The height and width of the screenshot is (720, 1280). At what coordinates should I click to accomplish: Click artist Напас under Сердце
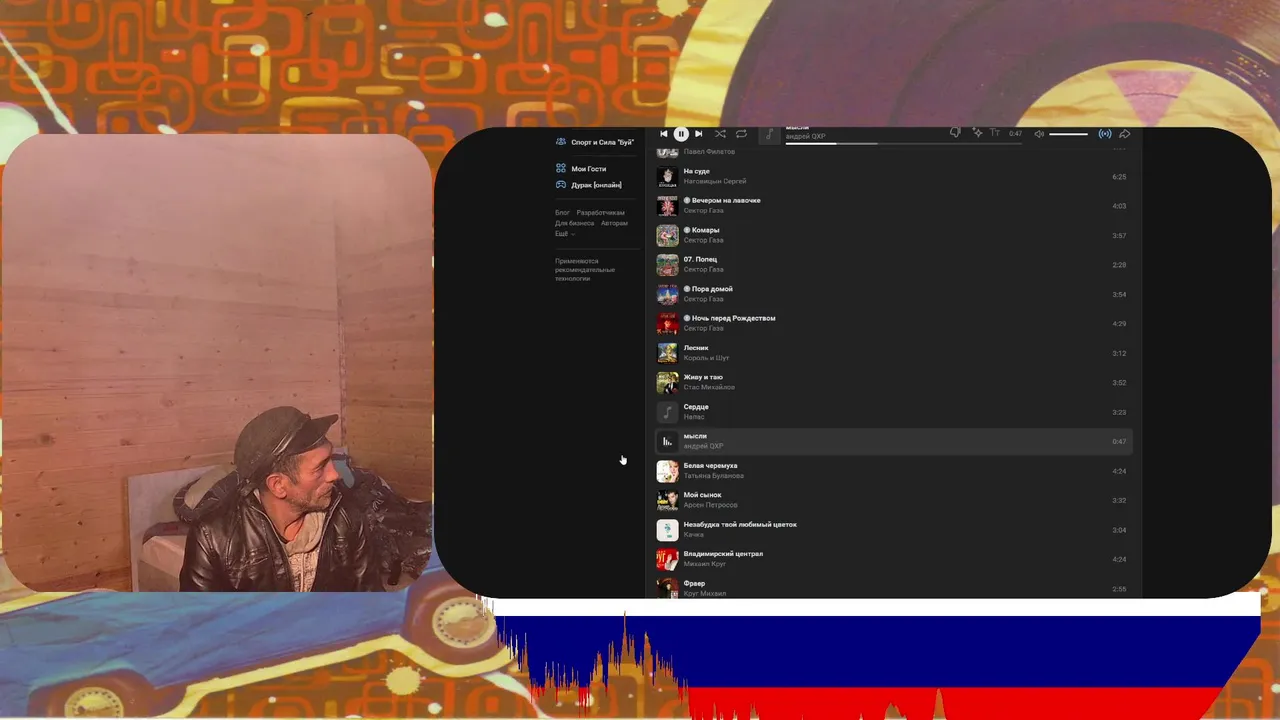(x=694, y=417)
